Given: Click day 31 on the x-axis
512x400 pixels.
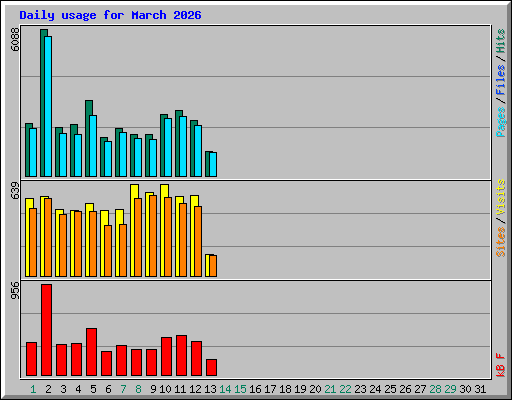Looking at the screenshot, I should 480,389.
